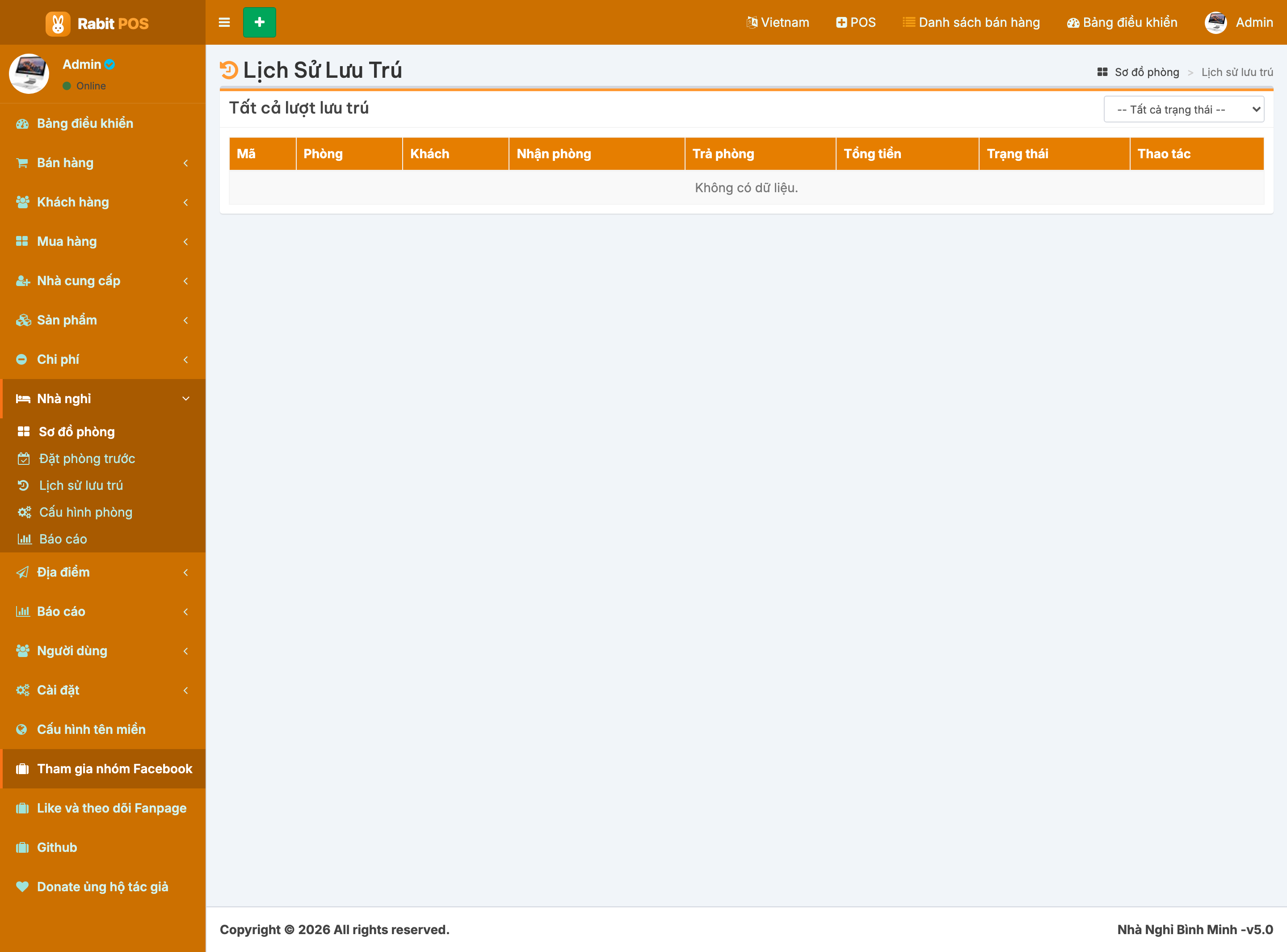The image size is (1287, 952).
Task: Click the Nhà Nghỉ Bình Minh -v5.0 footer text
Action: 1195,930
